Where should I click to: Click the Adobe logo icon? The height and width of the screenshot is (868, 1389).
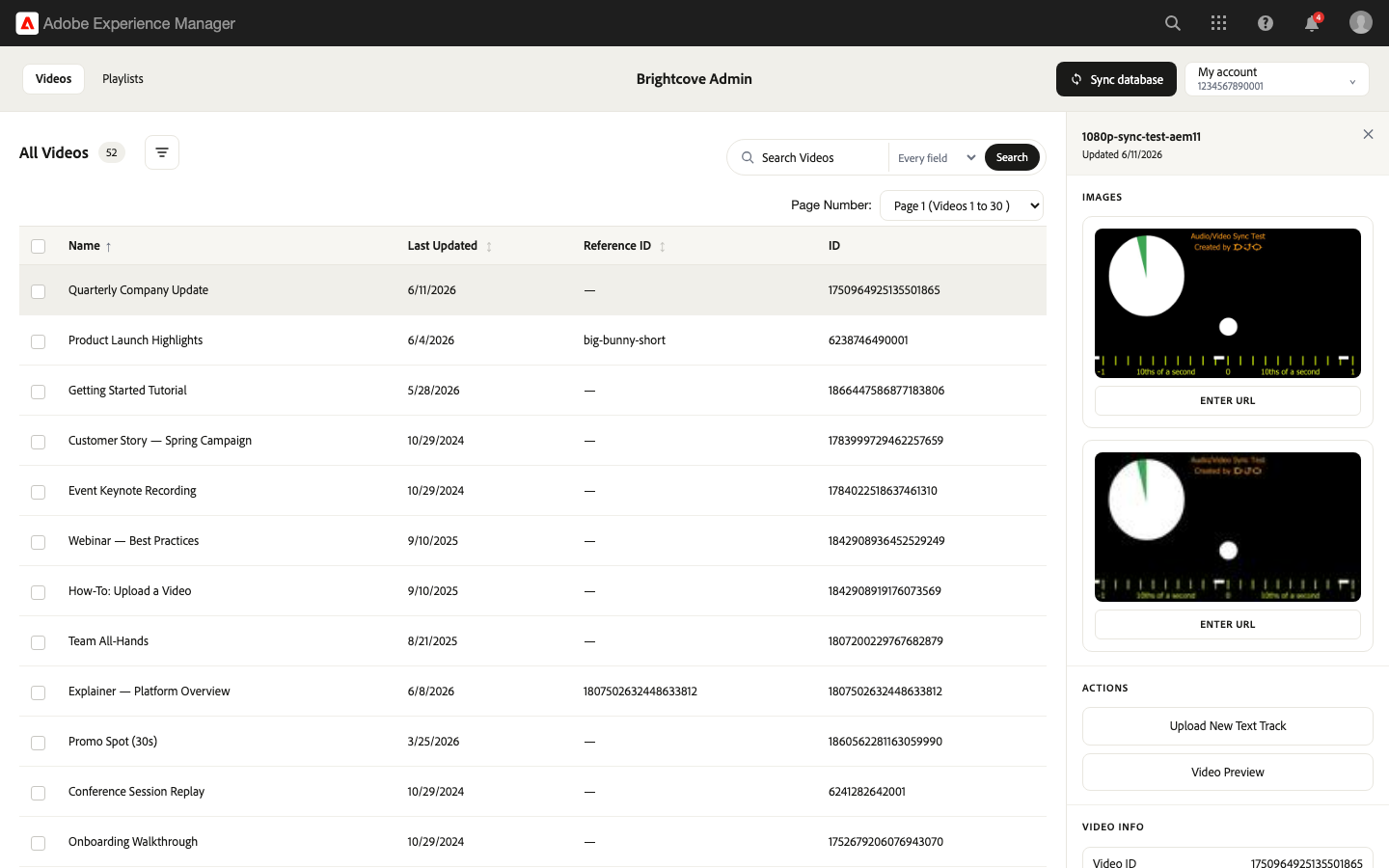click(27, 23)
